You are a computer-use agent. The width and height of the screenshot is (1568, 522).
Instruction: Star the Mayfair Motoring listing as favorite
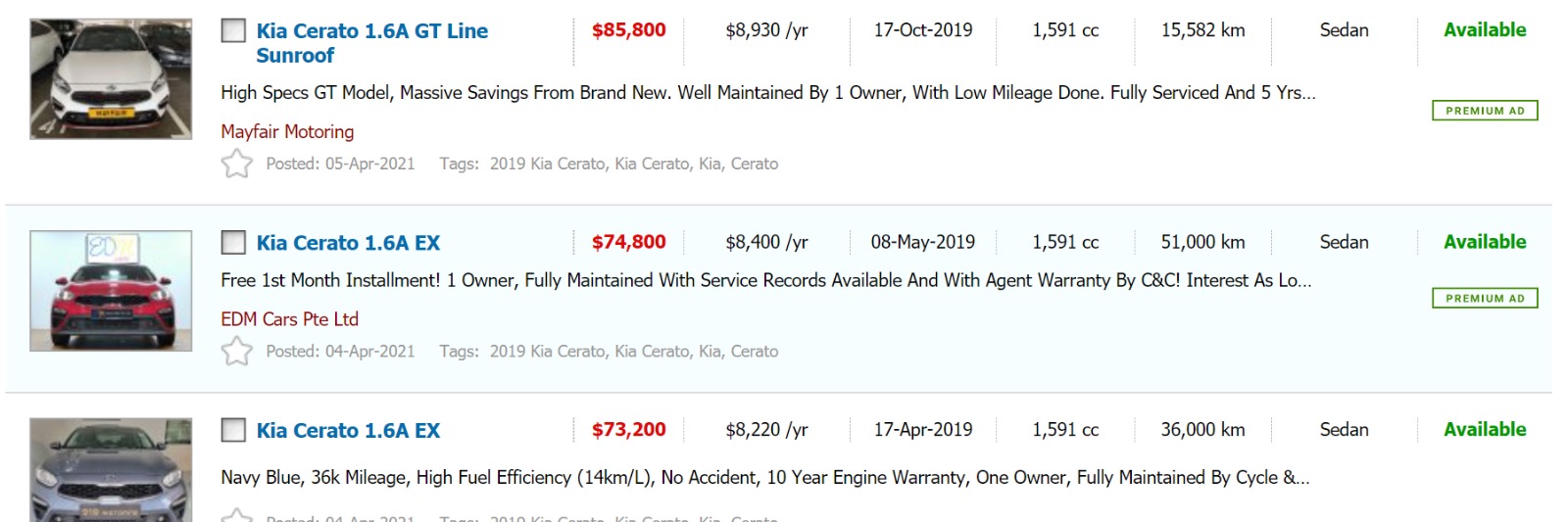pos(236,164)
